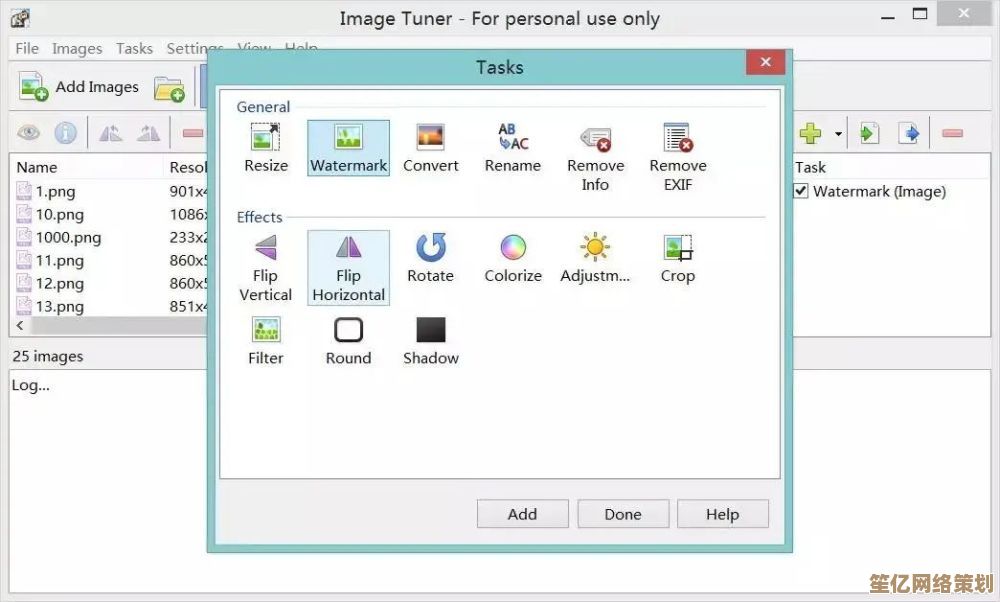Screen dimensions: 1000x602
Task: Click the Help button in the Tasks dialog
Action: pyautogui.click(x=723, y=514)
